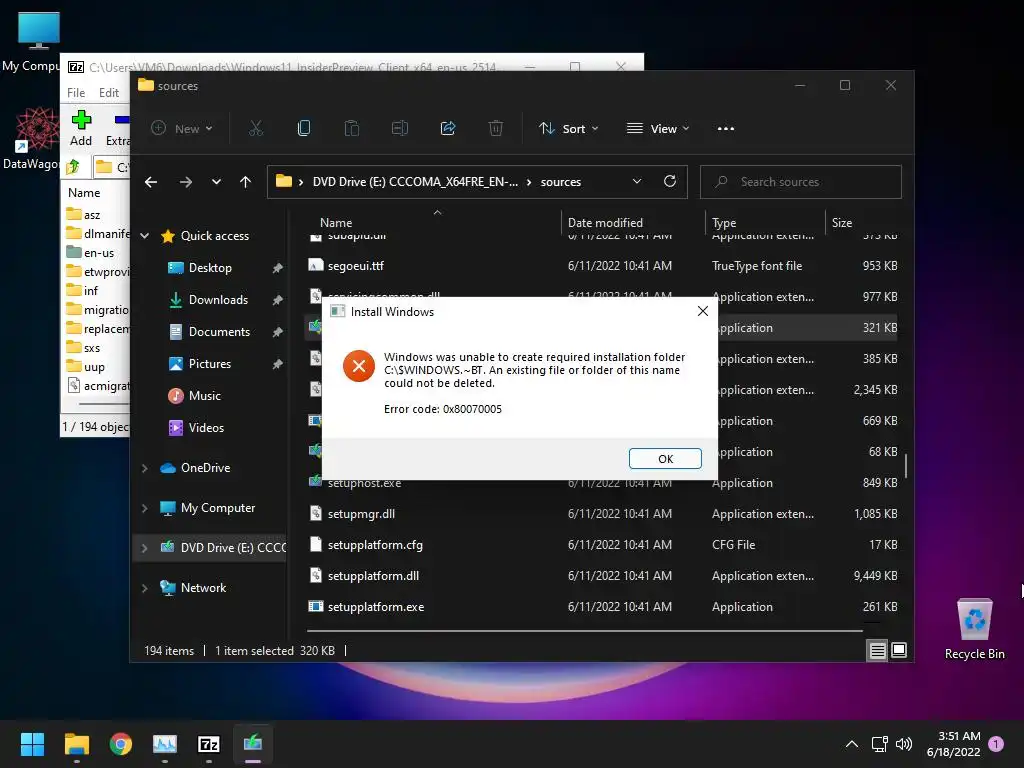Expand the DVD Drive (E:) tree node
The image size is (1024, 768).
145,548
